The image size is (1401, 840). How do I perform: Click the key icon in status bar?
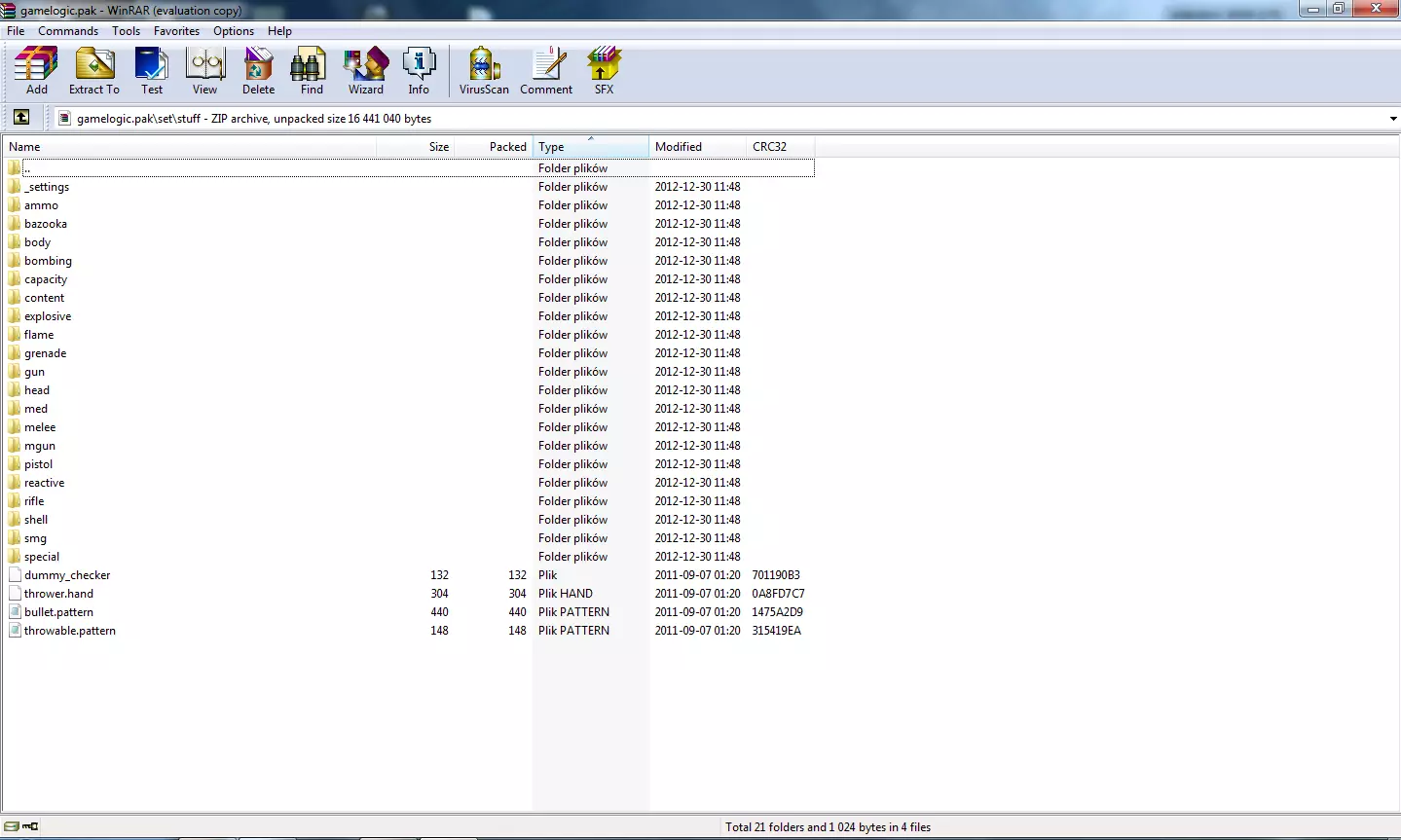tap(30, 826)
